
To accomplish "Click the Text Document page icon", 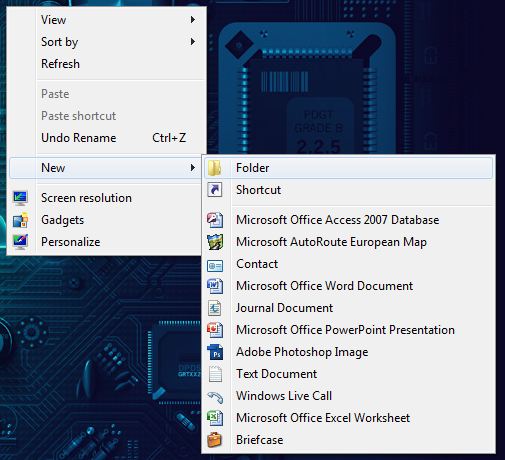I will pyautogui.click(x=215, y=374).
